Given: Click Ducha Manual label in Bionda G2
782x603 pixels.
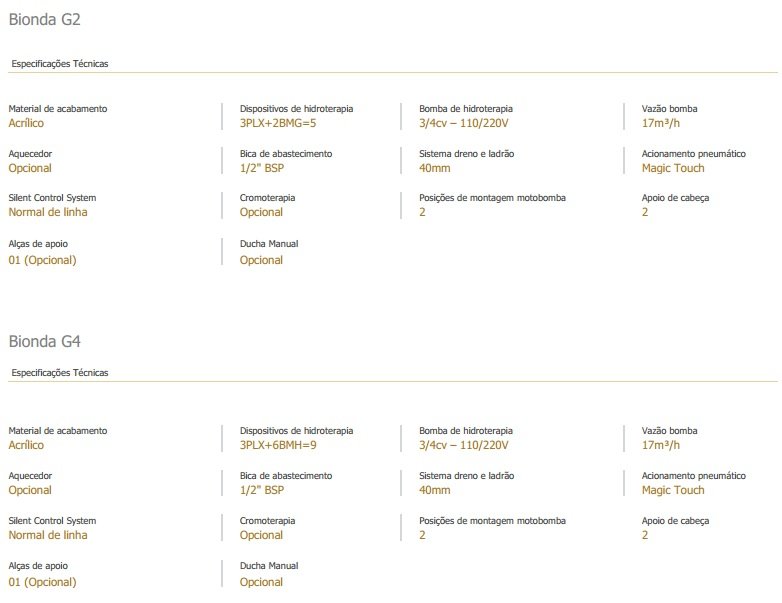Looking at the screenshot, I should click(268, 244).
